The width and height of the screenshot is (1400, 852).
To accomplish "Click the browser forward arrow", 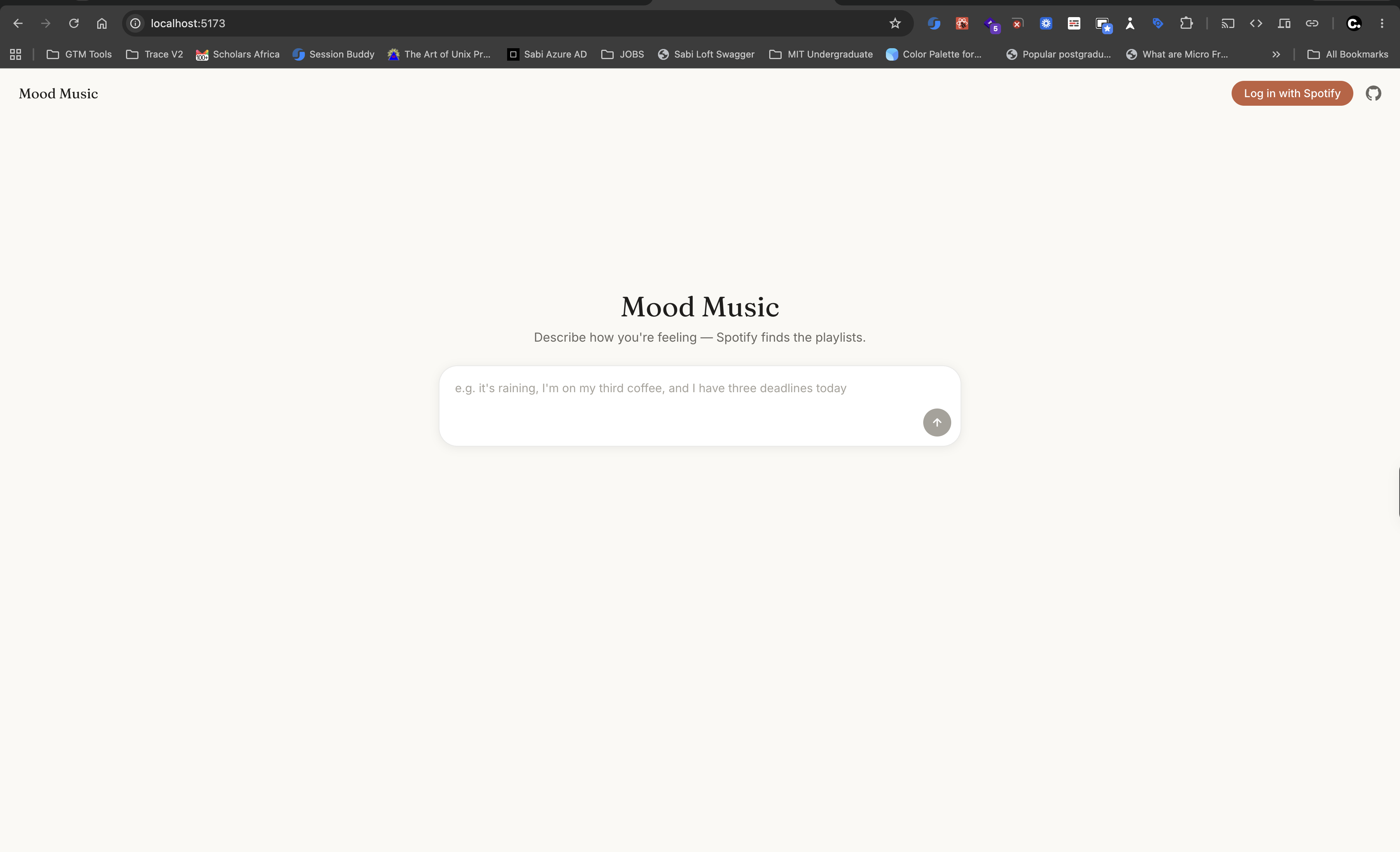I will [x=45, y=23].
